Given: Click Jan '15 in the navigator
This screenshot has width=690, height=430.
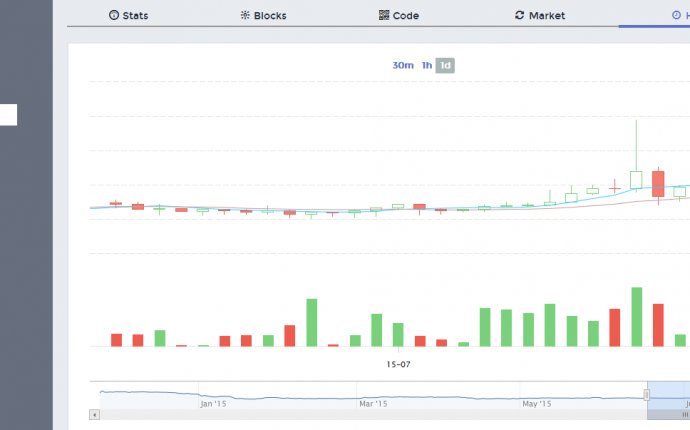Looking at the screenshot, I should [x=213, y=404].
